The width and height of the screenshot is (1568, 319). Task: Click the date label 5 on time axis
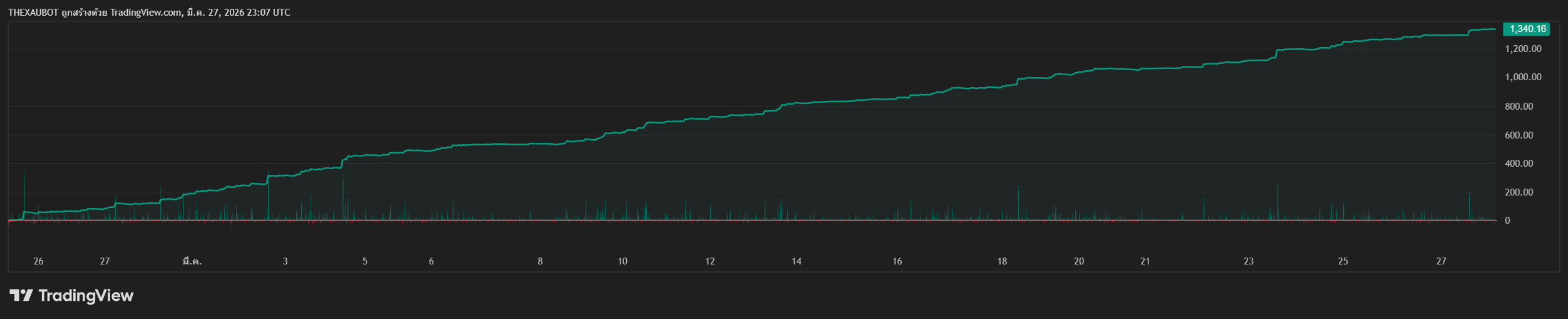click(x=365, y=261)
